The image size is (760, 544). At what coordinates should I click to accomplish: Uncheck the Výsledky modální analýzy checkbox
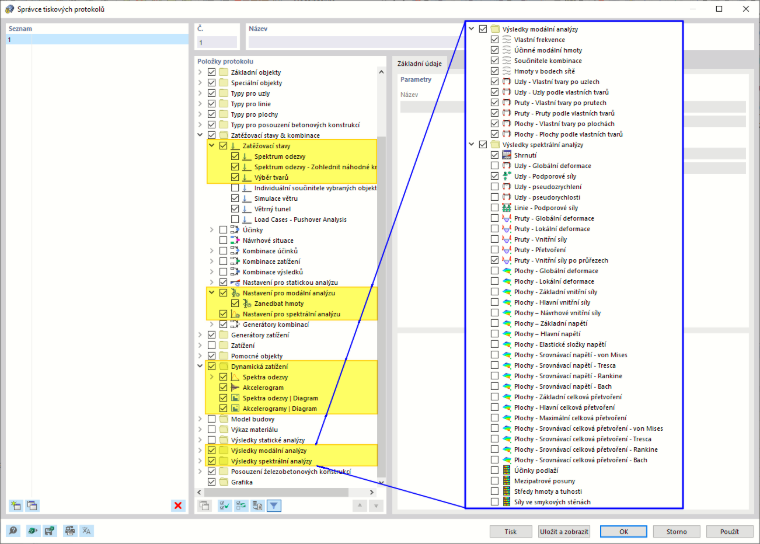[x=212, y=450]
